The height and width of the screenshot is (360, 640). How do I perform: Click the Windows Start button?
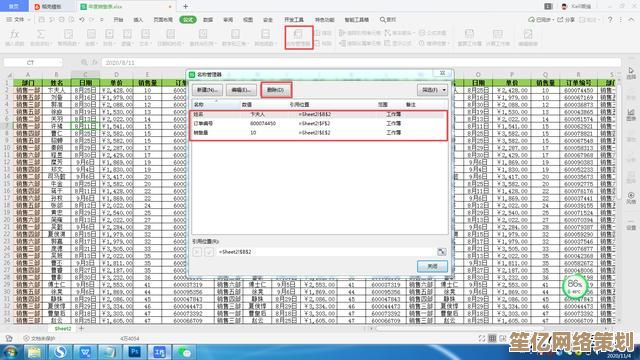[10, 352]
